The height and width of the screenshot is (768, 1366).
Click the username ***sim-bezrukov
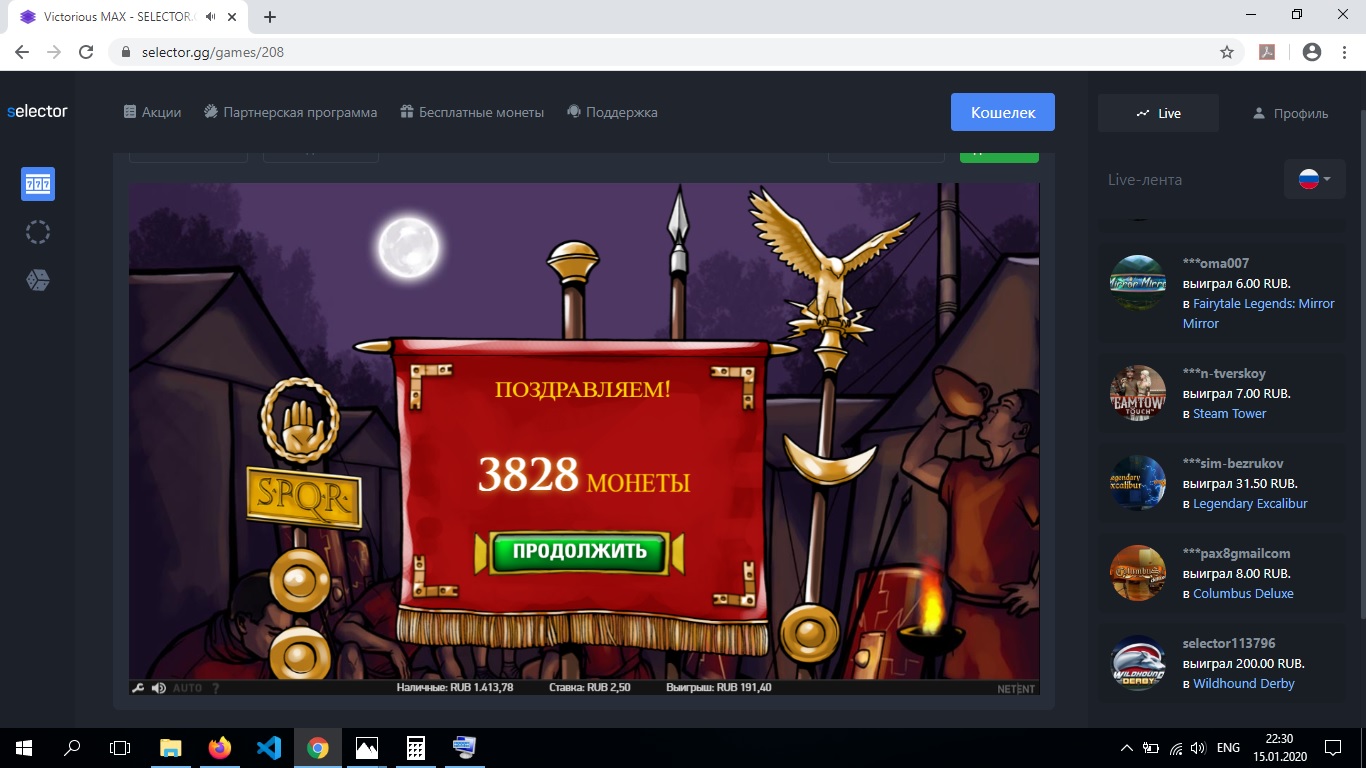1233,463
